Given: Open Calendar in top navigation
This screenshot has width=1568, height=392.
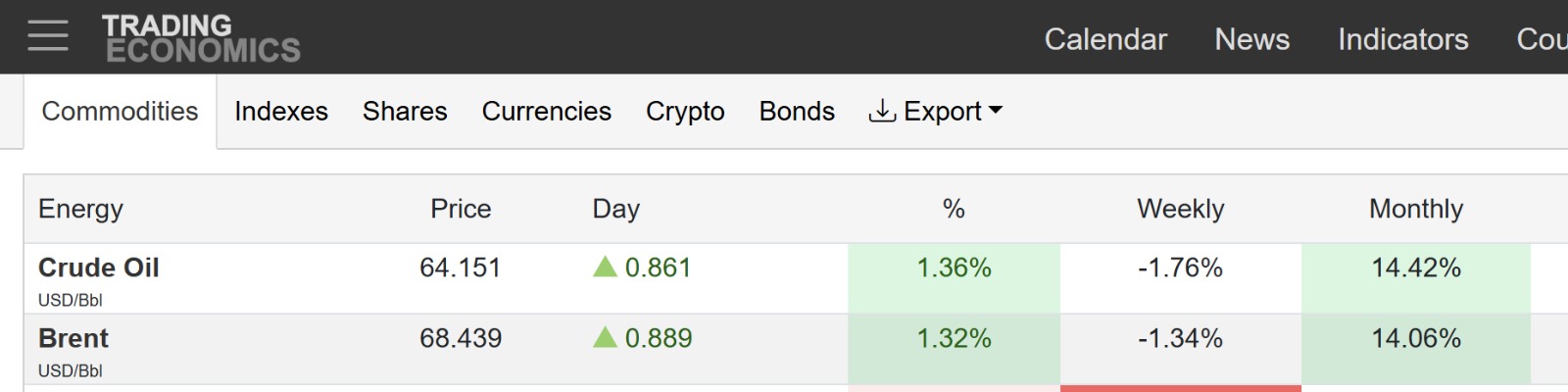Looking at the screenshot, I should tap(1105, 39).
